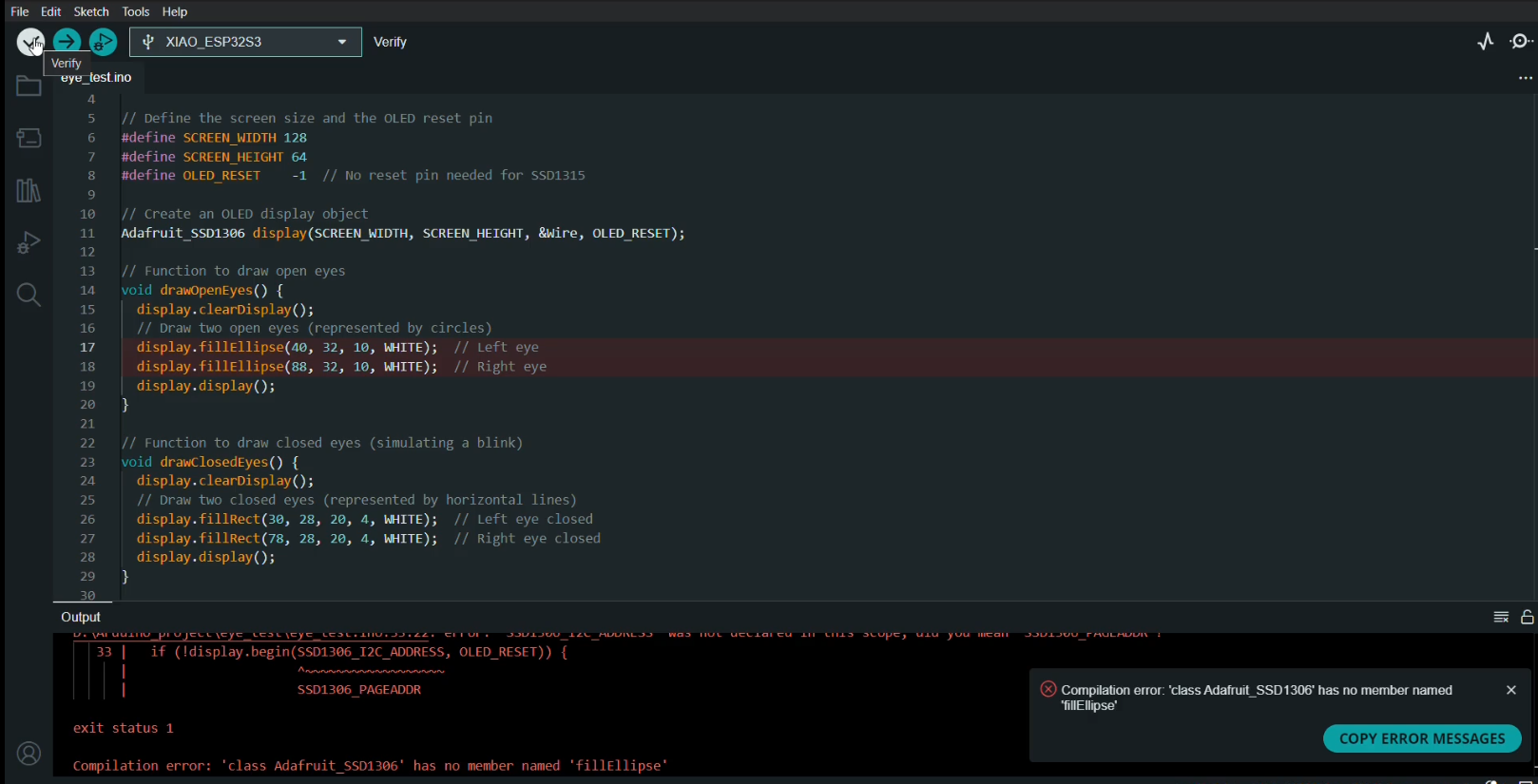Viewport: 1538px width, 784px height.
Task: Open the Boards Manager panel
Action: (x=29, y=139)
